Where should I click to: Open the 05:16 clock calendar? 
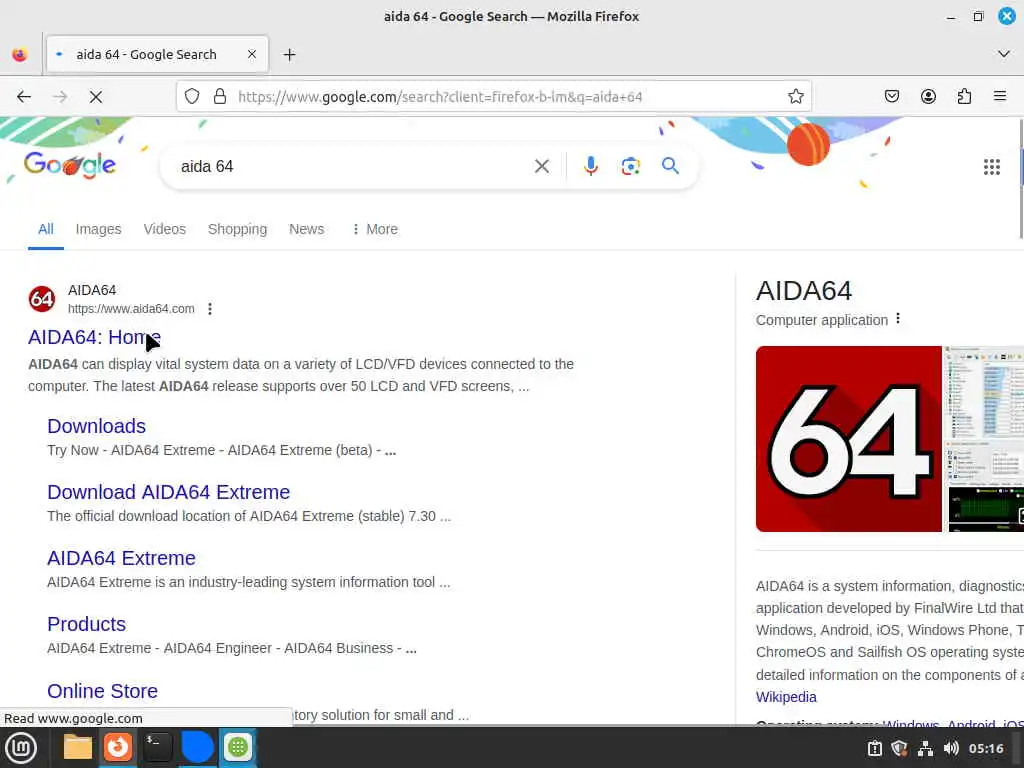[986, 748]
